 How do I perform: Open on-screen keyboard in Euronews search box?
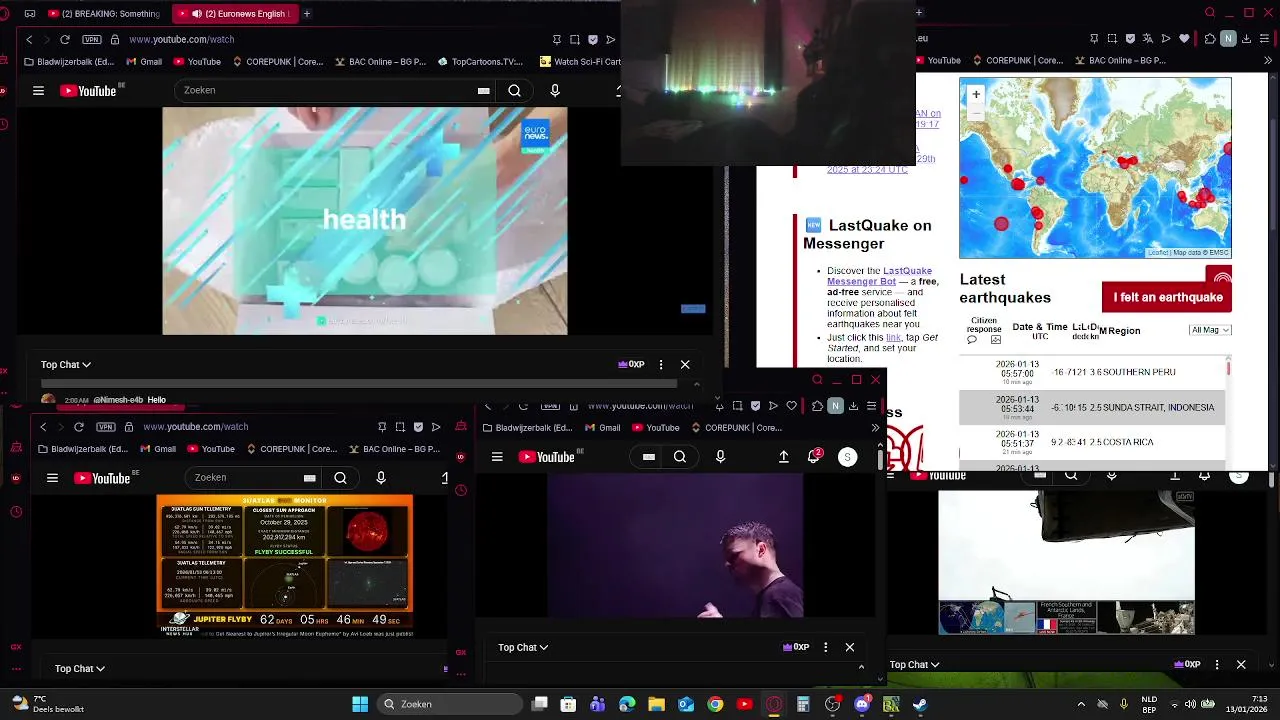point(483,91)
